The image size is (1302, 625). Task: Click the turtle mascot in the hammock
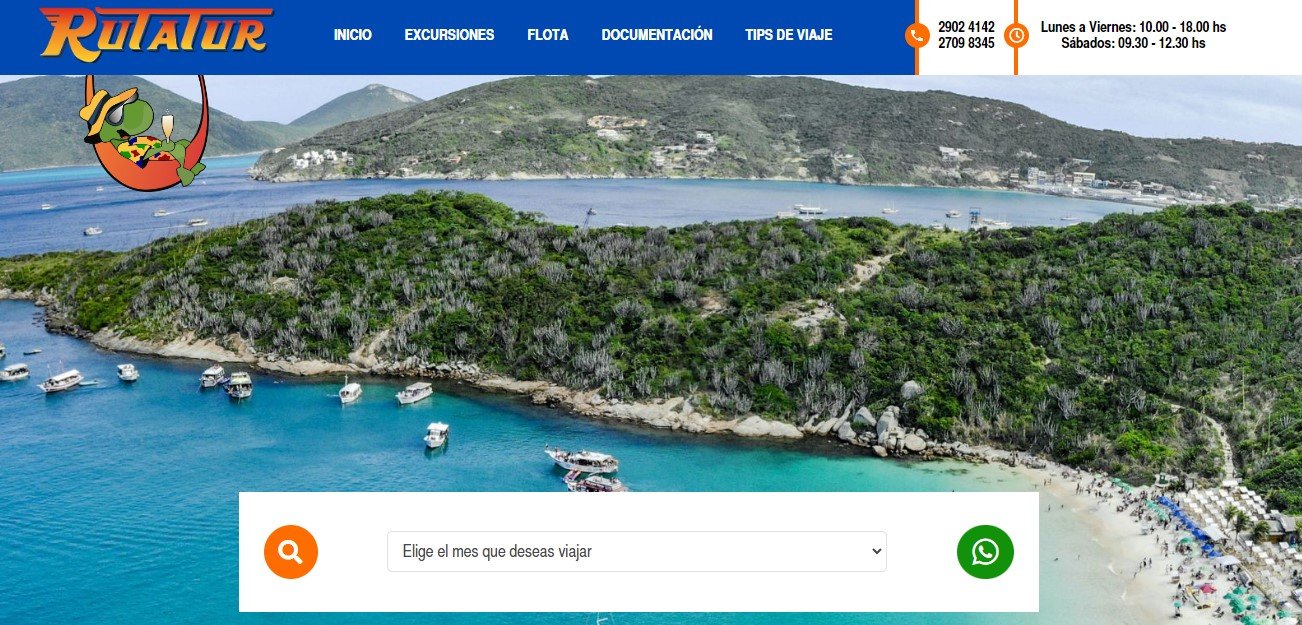[x=143, y=132]
